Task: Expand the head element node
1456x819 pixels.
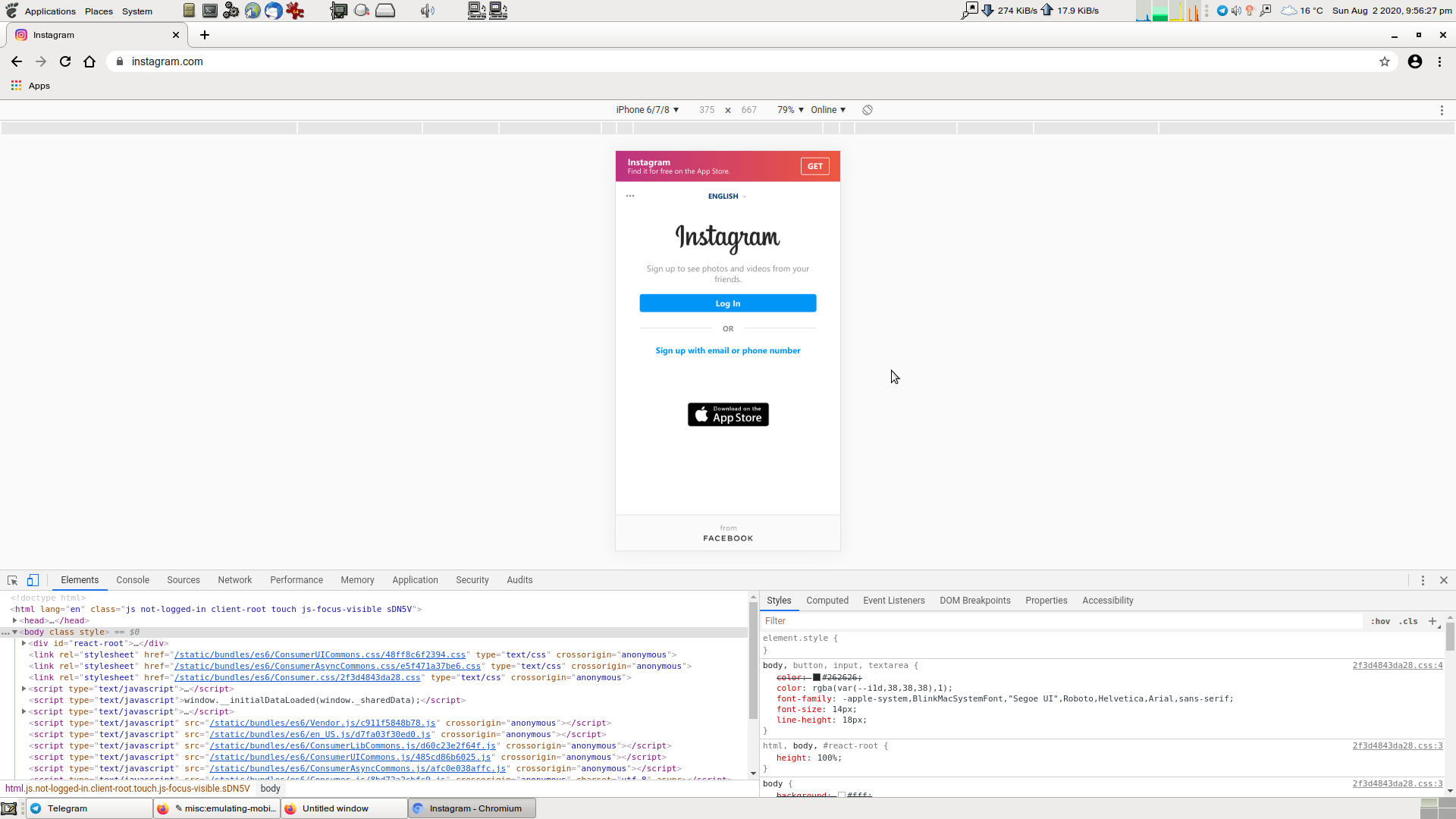Action: [x=14, y=620]
